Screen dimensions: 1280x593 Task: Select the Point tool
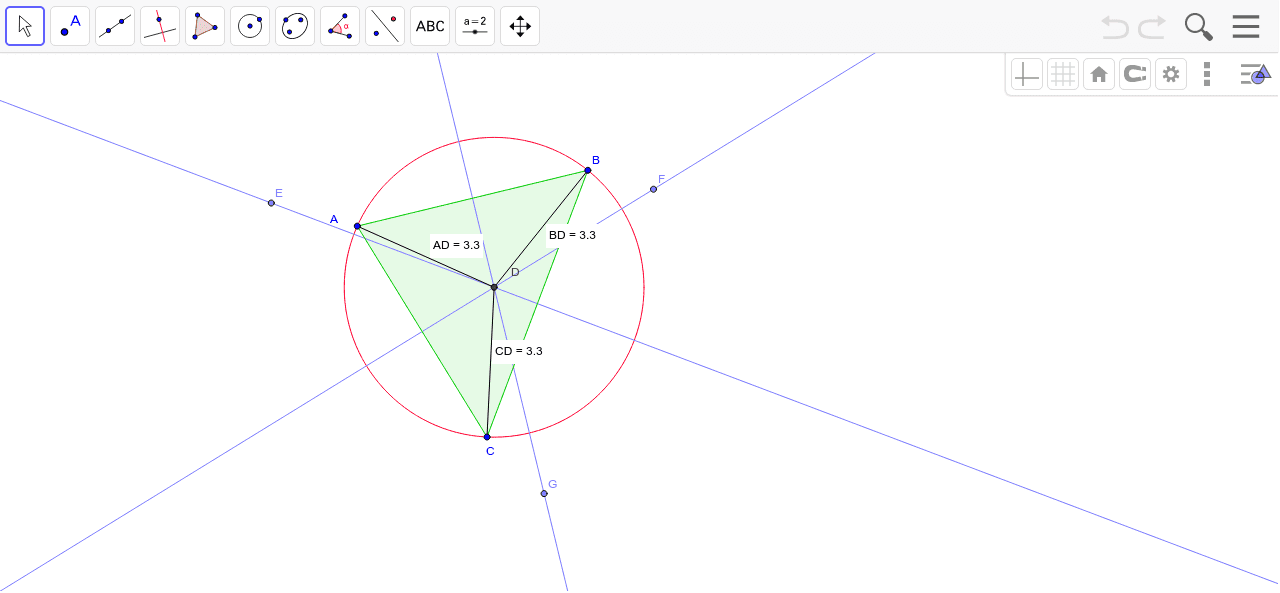pyautogui.click(x=70, y=26)
